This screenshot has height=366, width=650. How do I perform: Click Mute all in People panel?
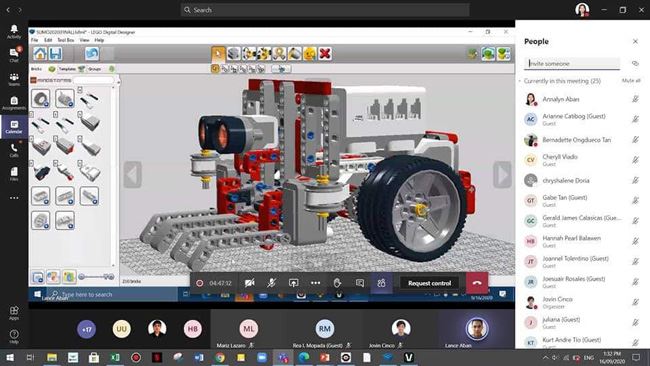631,80
